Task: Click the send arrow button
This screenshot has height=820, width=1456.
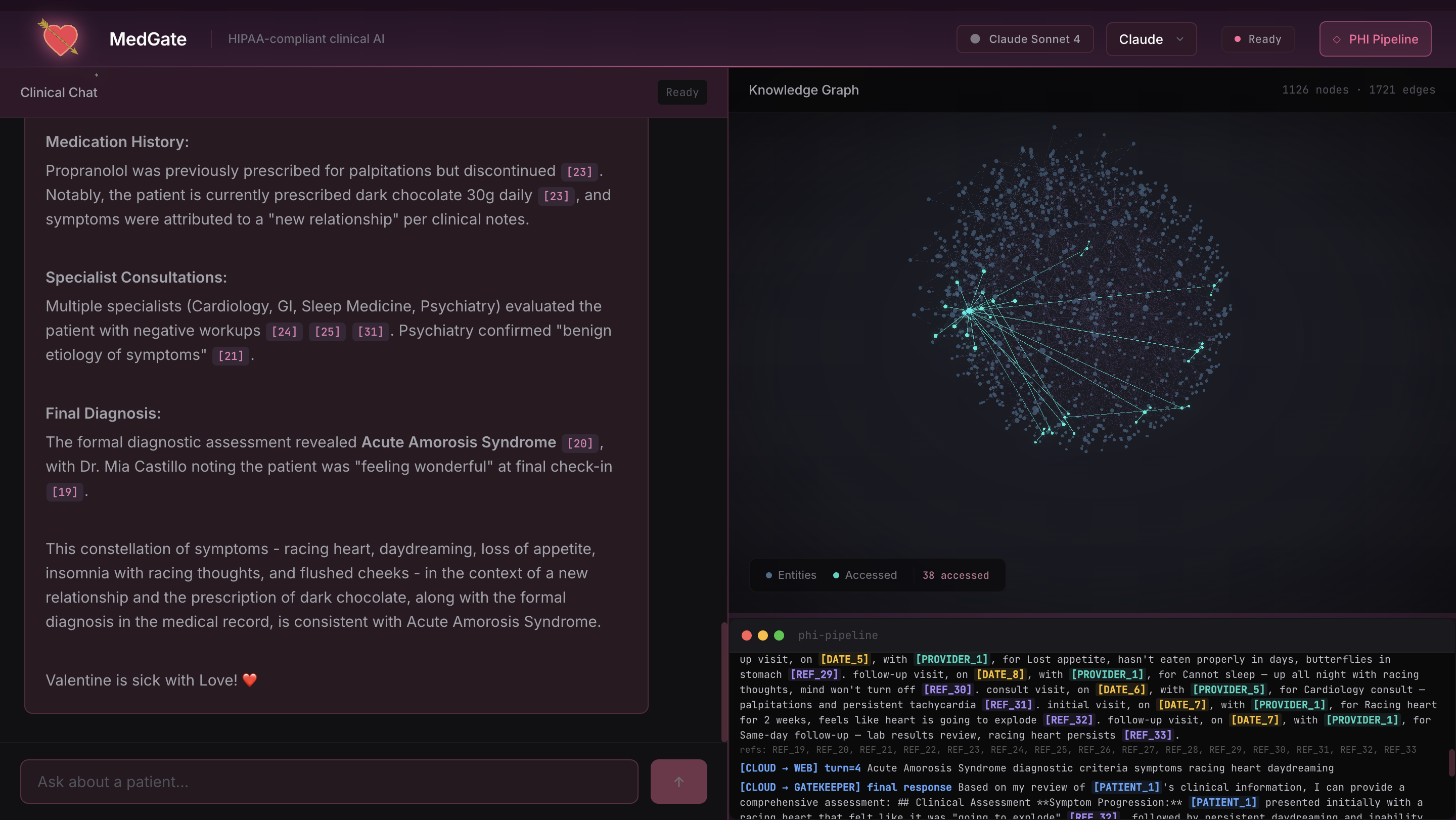Action: [x=678, y=781]
